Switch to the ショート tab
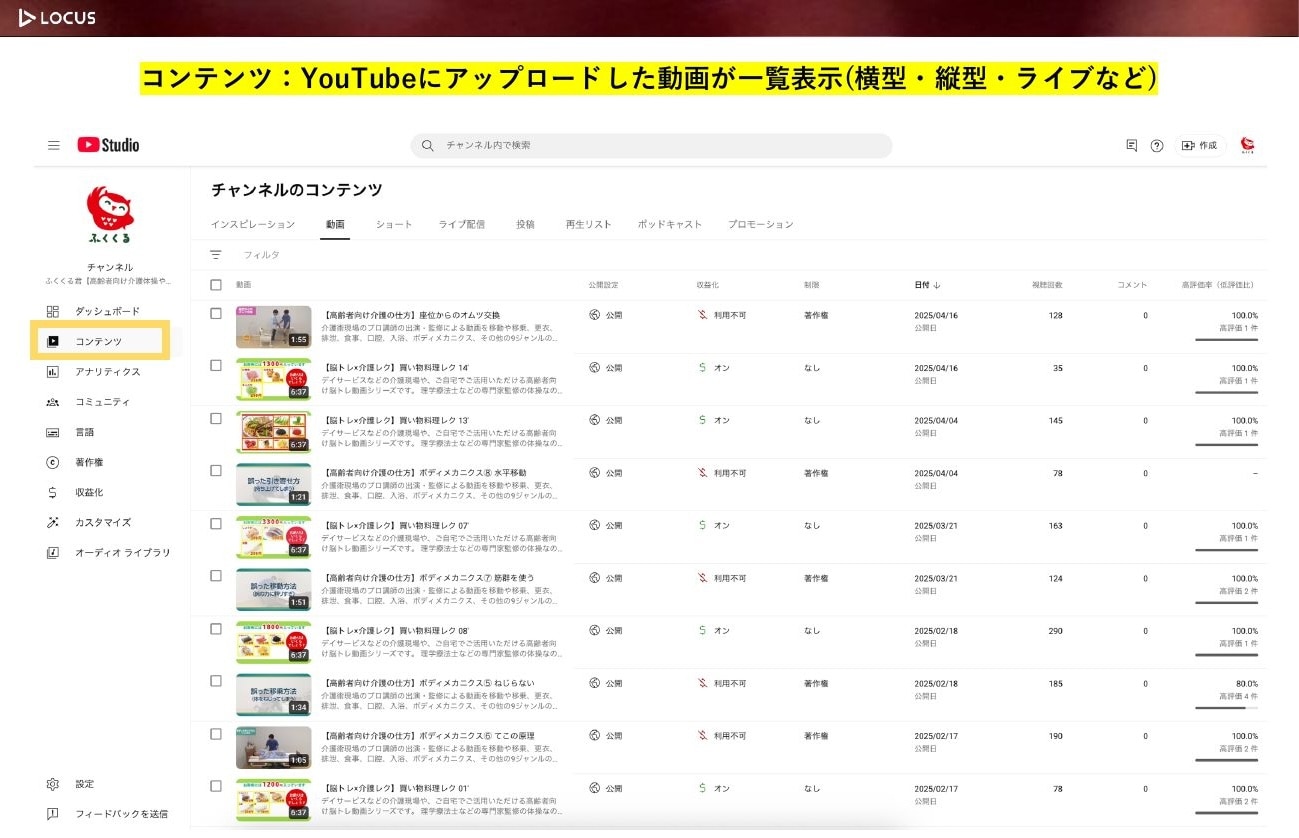The width and height of the screenshot is (1299, 838). pyautogui.click(x=393, y=225)
